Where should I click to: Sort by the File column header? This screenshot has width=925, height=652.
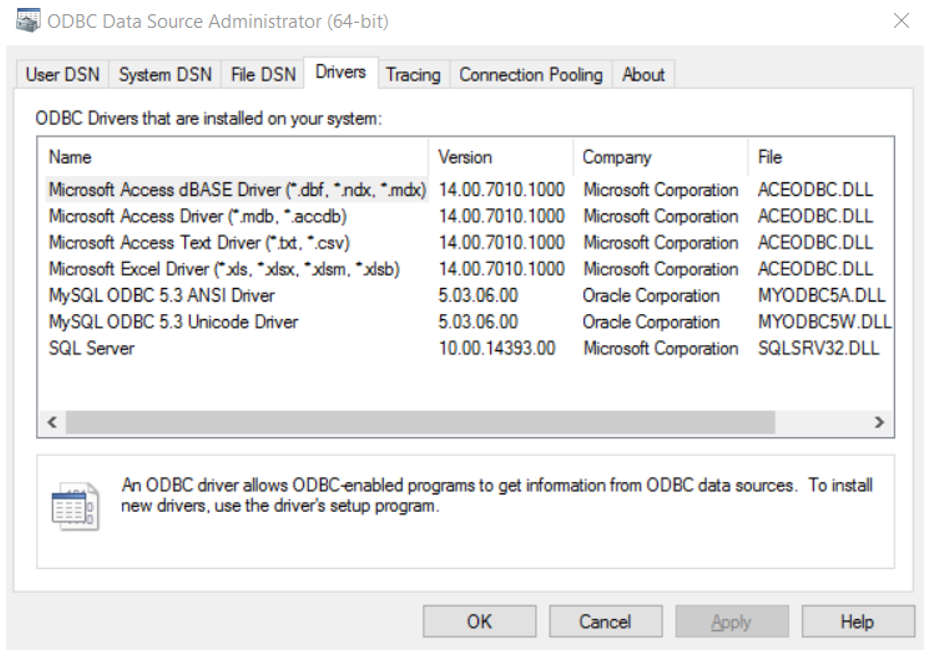820,157
